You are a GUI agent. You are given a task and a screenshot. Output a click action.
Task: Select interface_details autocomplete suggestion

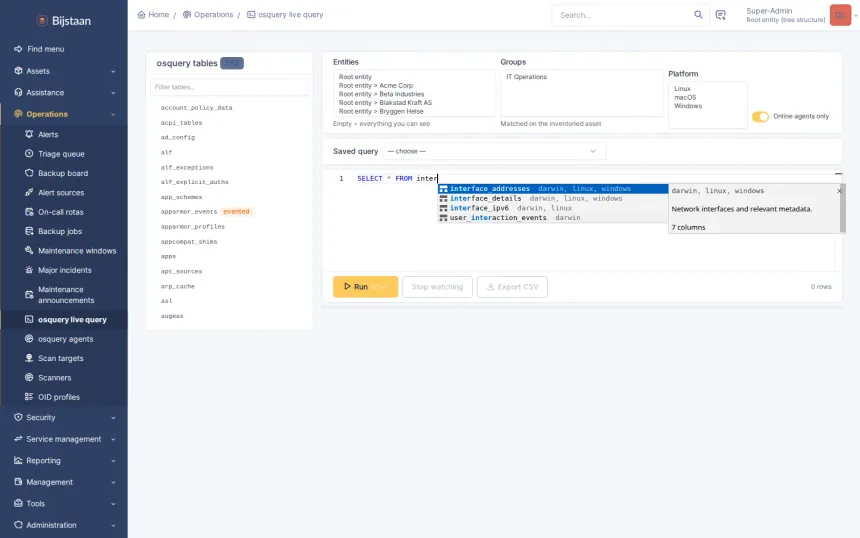pos(553,199)
